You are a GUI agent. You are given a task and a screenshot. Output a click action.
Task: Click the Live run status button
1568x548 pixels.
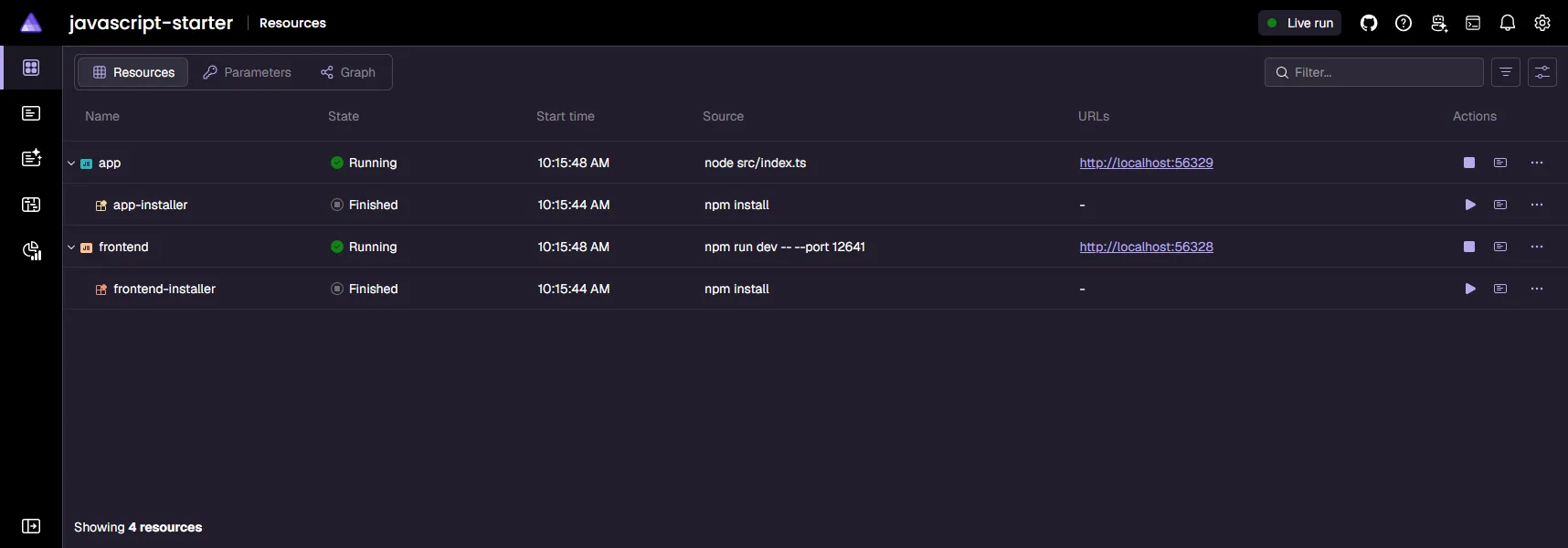click(x=1299, y=23)
